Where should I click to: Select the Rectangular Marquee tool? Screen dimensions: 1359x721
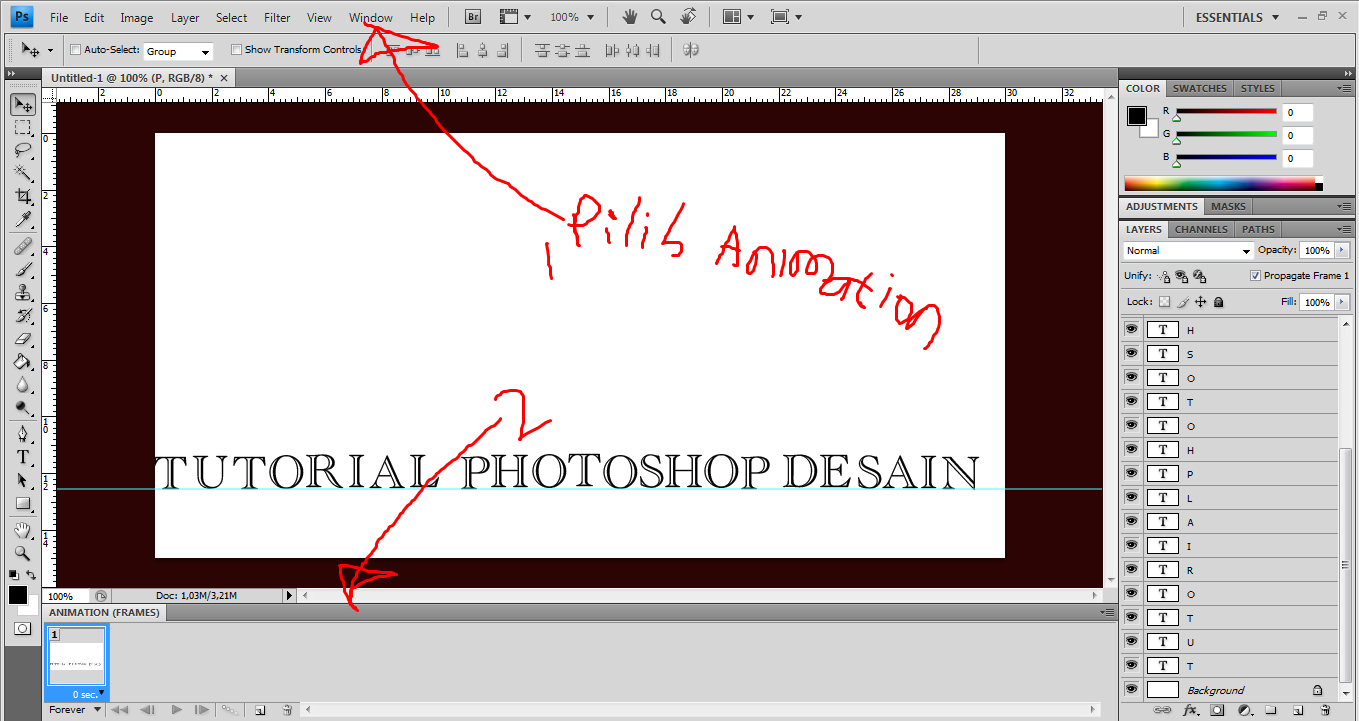coord(23,127)
